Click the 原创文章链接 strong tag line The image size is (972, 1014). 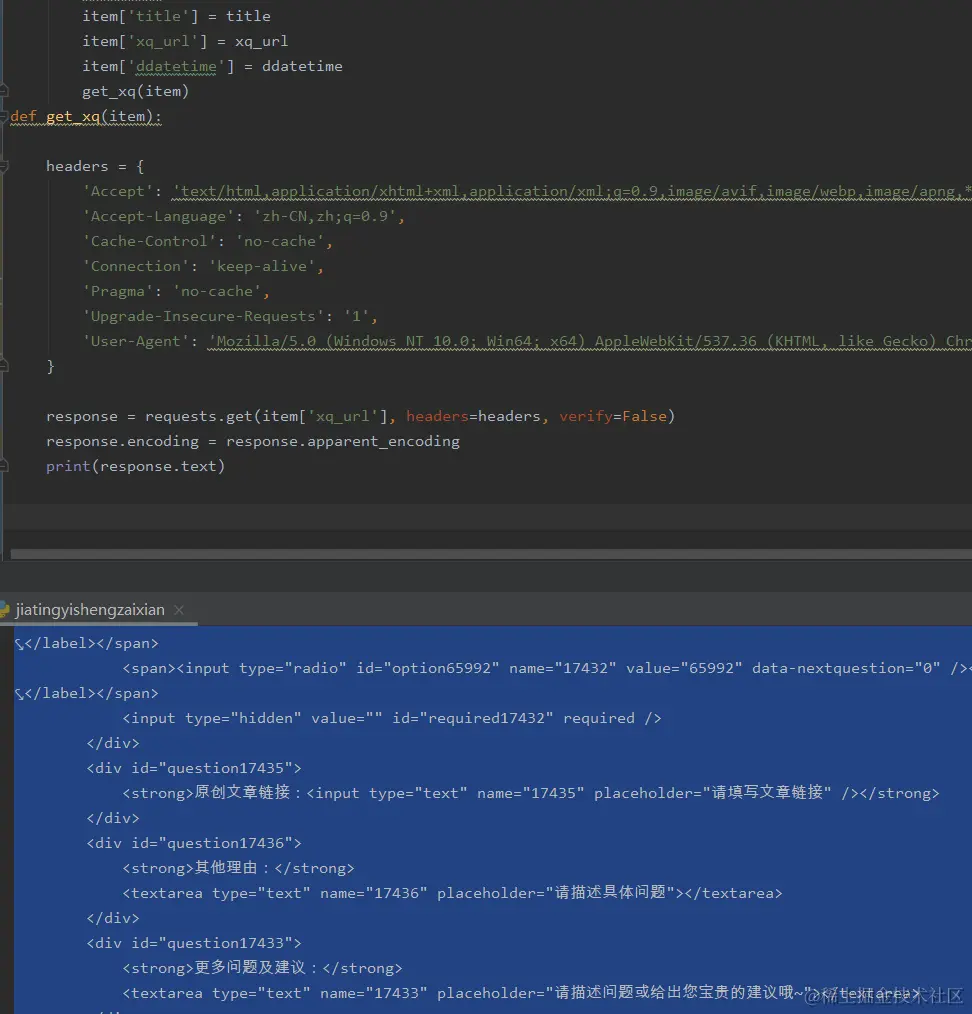coord(531,793)
